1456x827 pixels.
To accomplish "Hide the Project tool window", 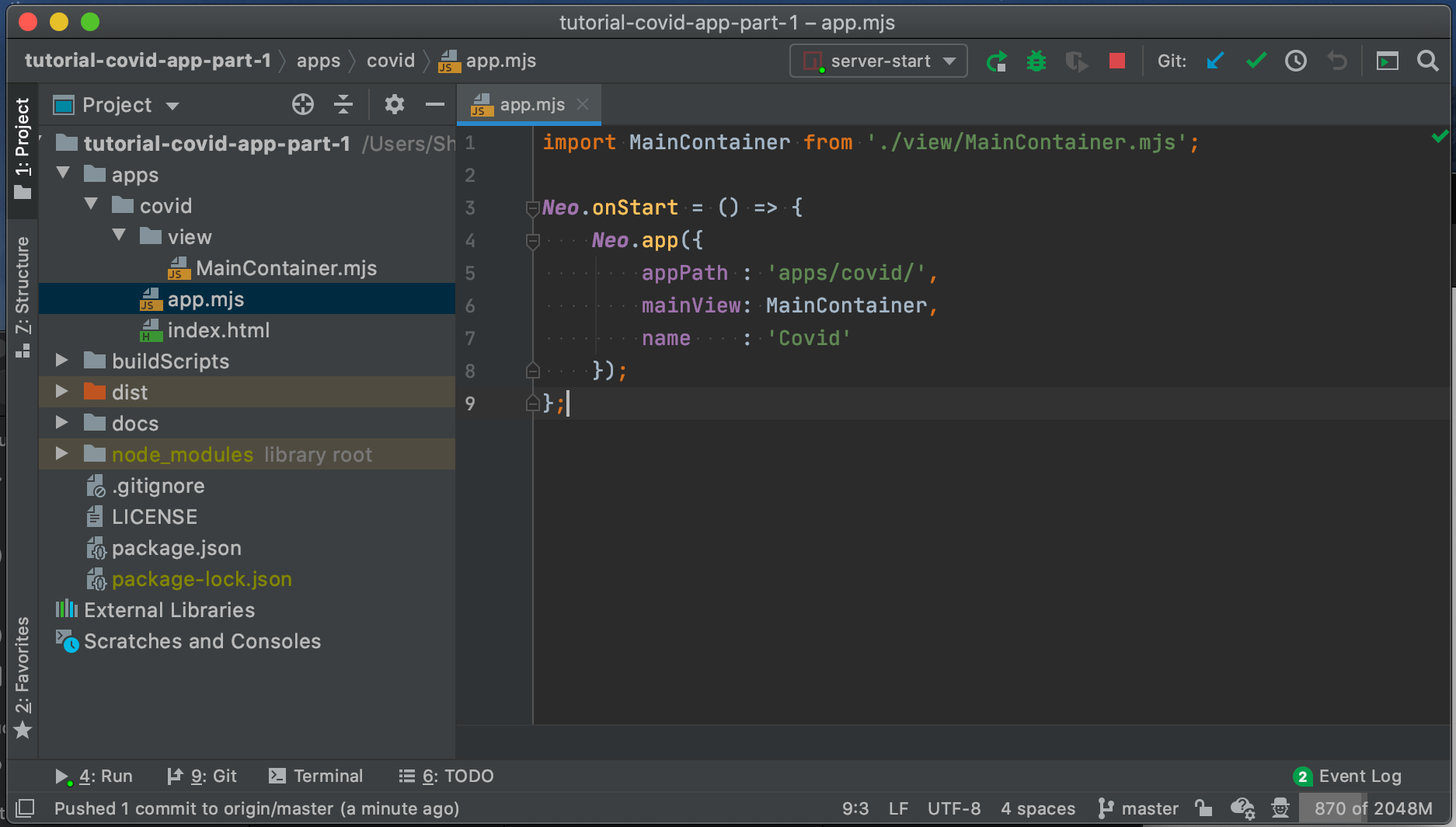I will coord(434,104).
